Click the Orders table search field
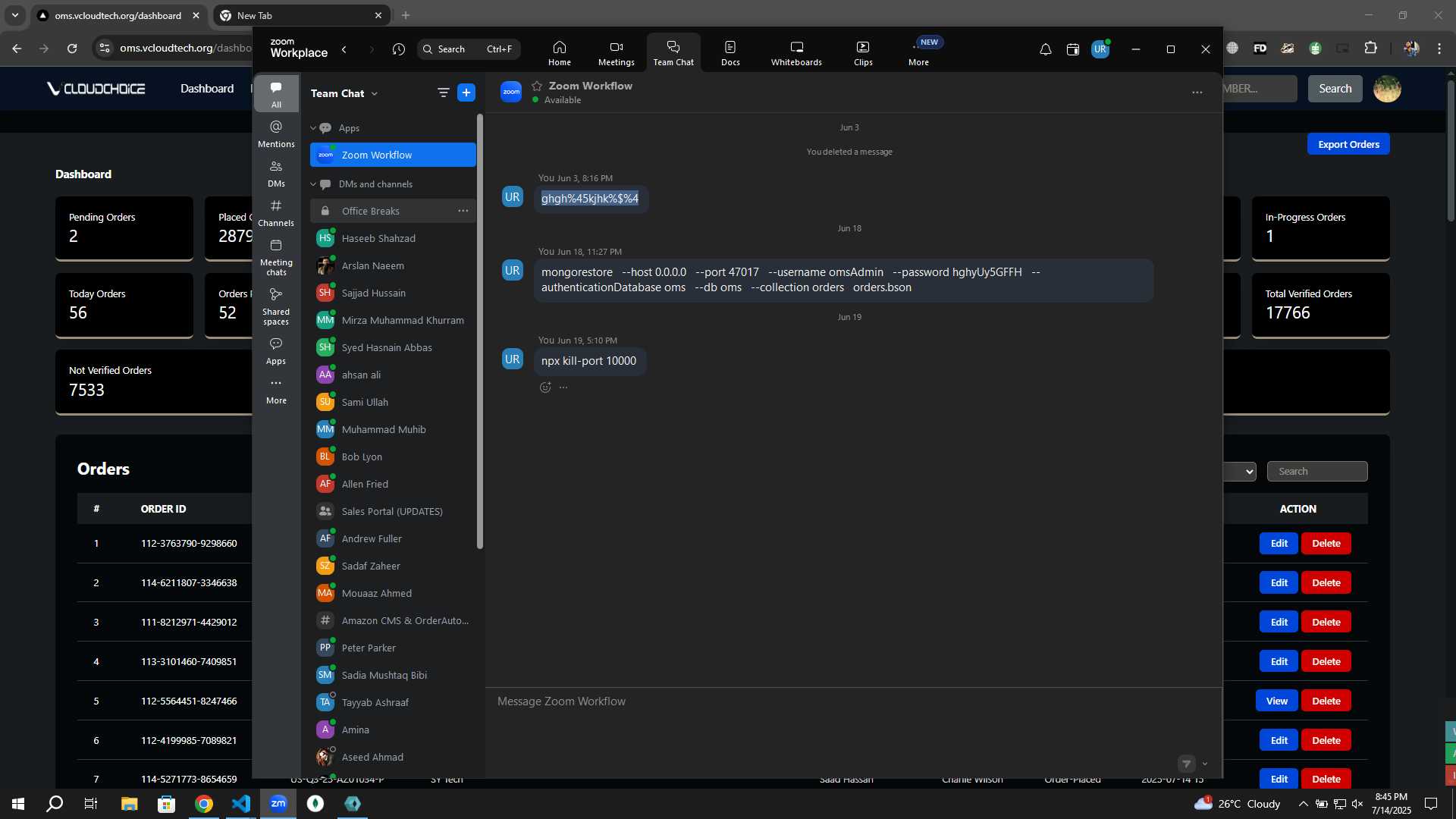Screen dimensions: 1456x819 (1317, 471)
